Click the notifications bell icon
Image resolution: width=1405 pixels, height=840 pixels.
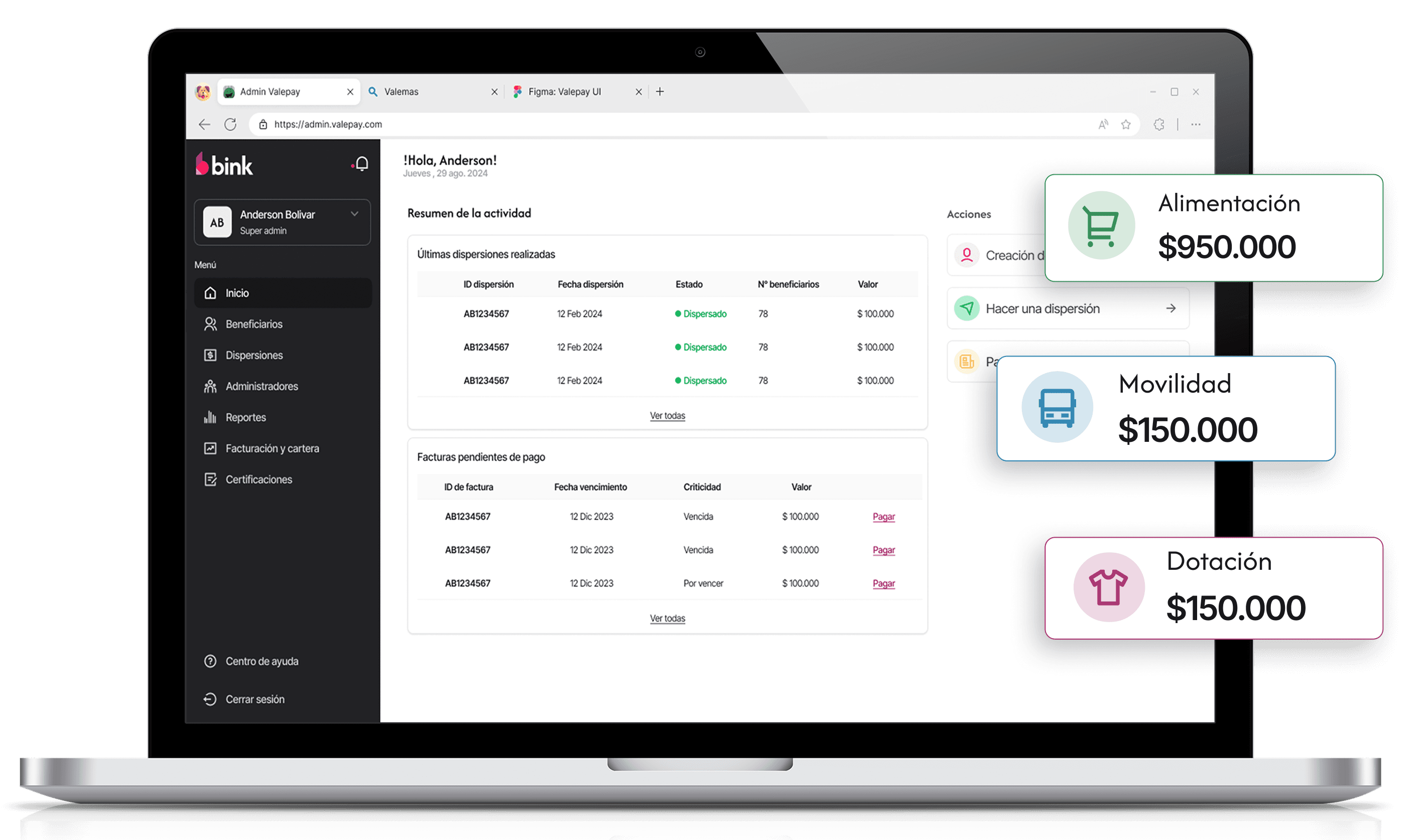point(362,164)
